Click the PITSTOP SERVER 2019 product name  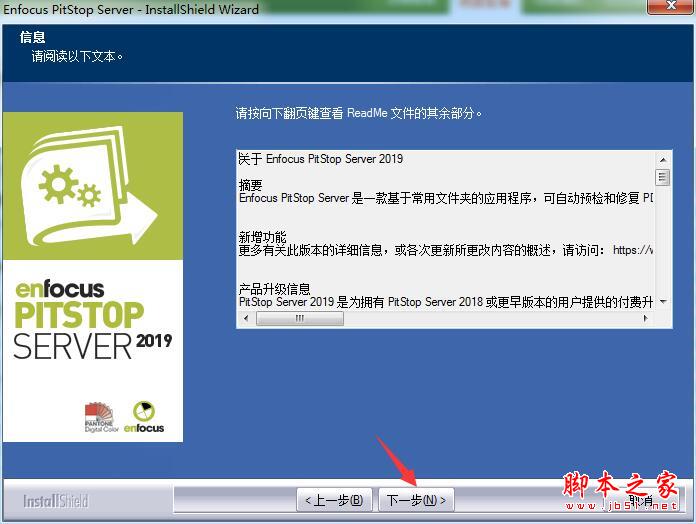92,331
